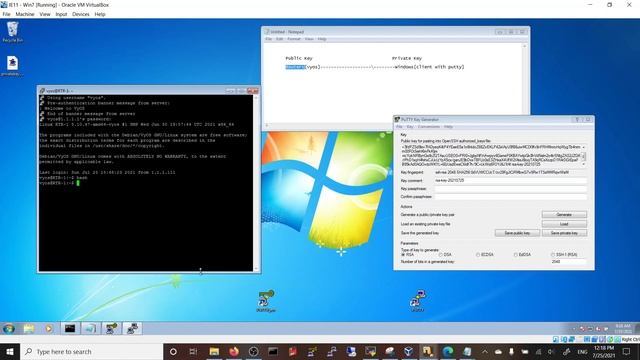Show hidden tray icons on the host taskbar
Image resolution: width=640 pixels, height=360 pixels.
click(484, 351)
